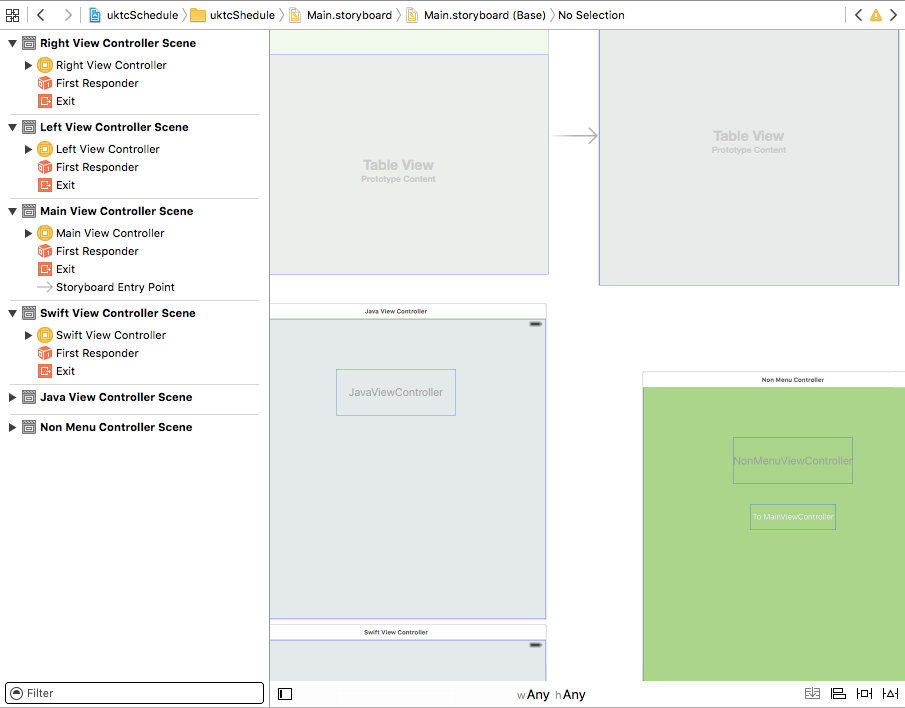Open the related items grid icon
The image size is (905, 708).
(x=12, y=15)
